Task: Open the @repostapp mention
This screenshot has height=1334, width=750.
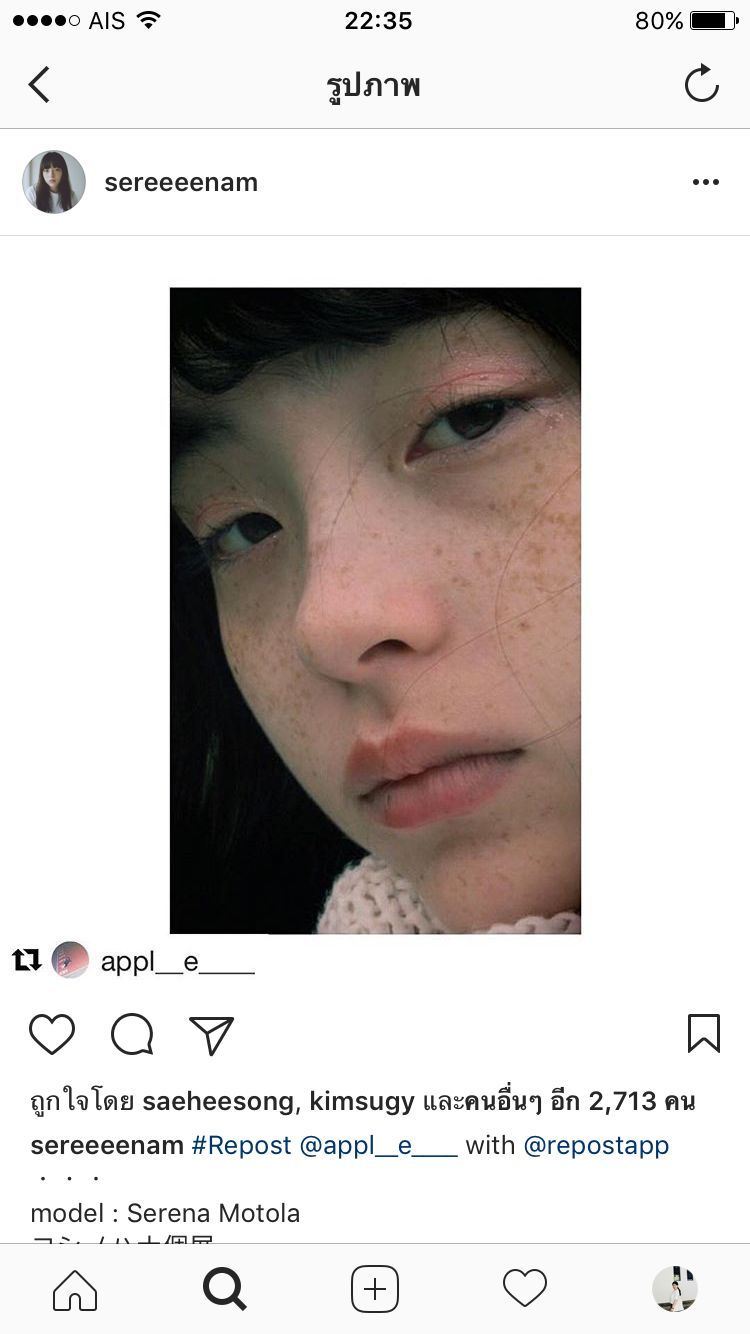Action: tap(596, 1146)
